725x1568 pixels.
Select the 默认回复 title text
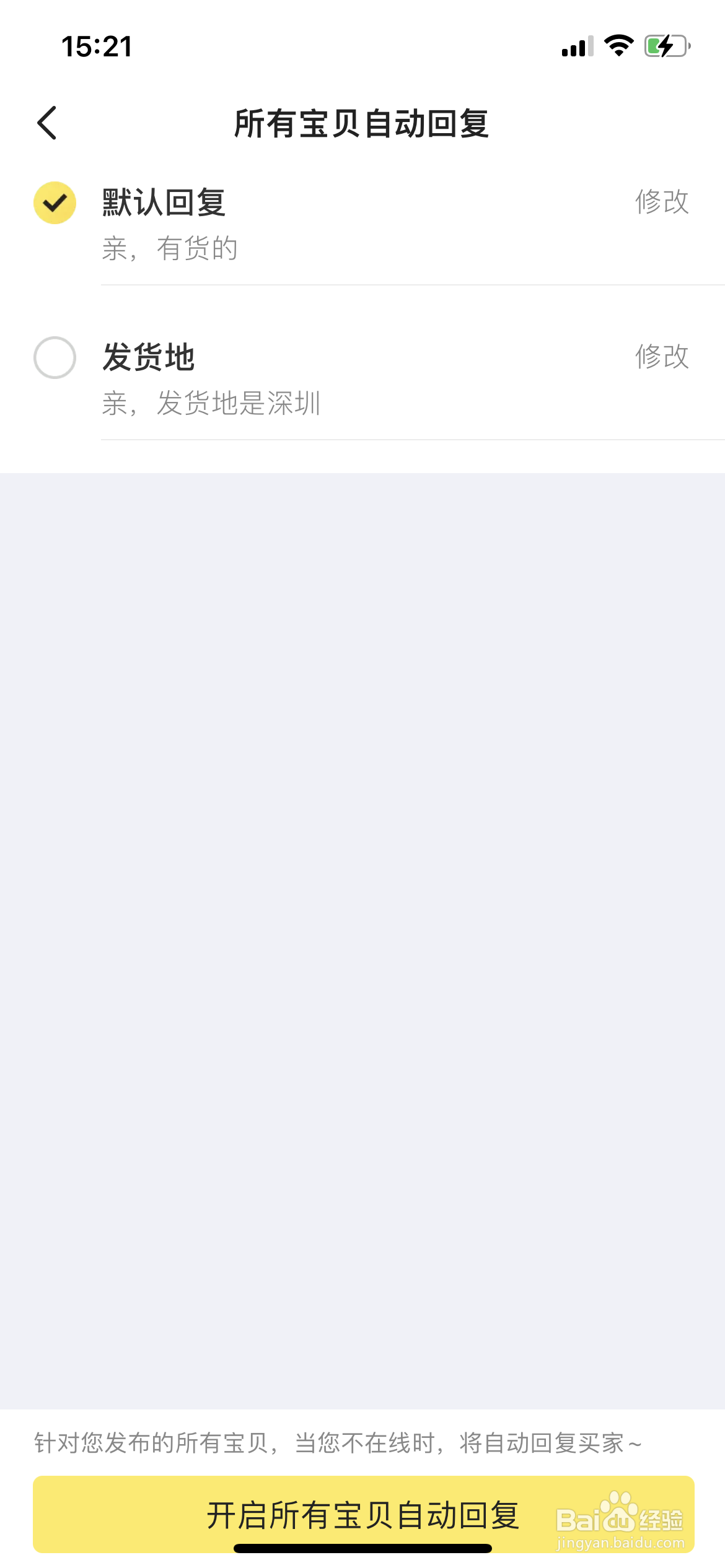point(164,203)
